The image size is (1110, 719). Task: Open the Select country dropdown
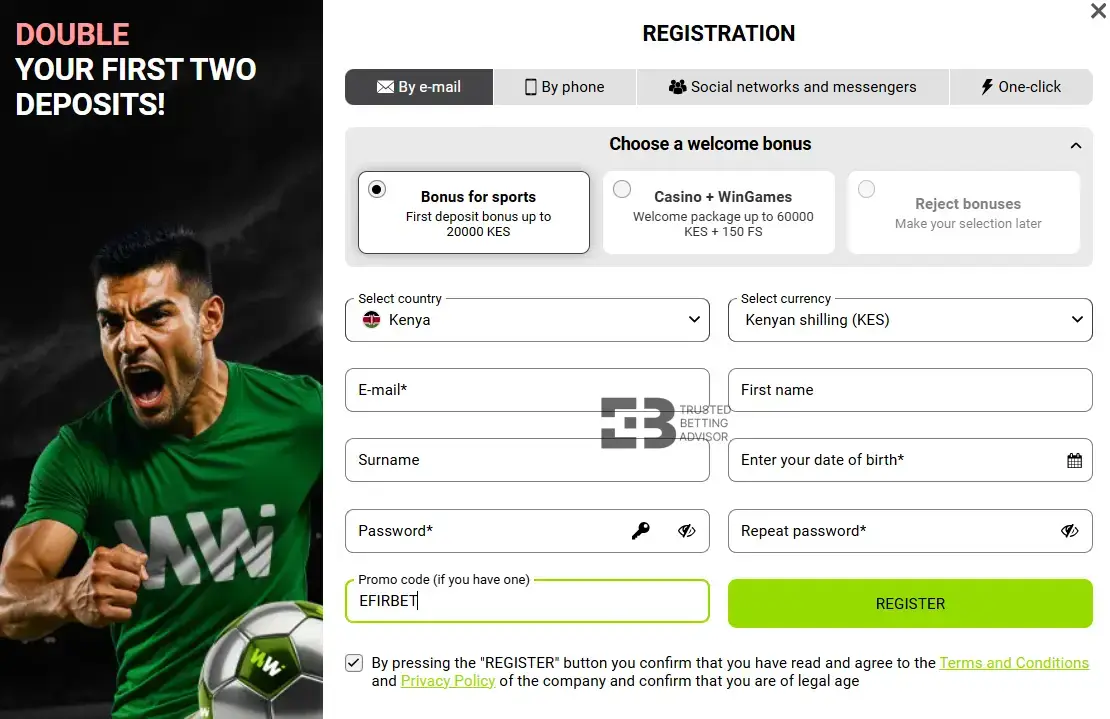pos(527,320)
